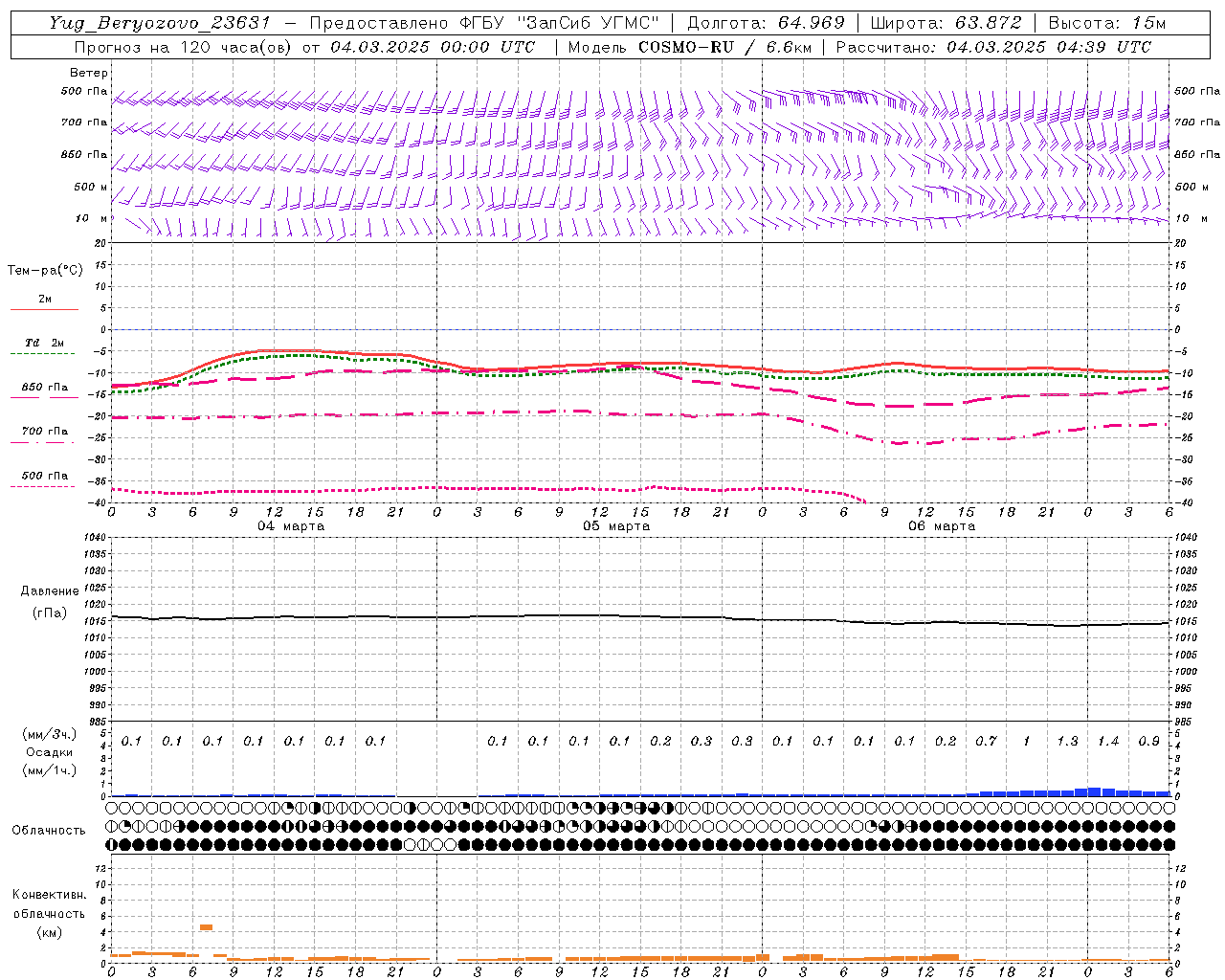Image resolution: width=1225 pixels, height=980 pixels.
Task: Click the 500 гПа temperature legend entry
Action: click(44, 479)
